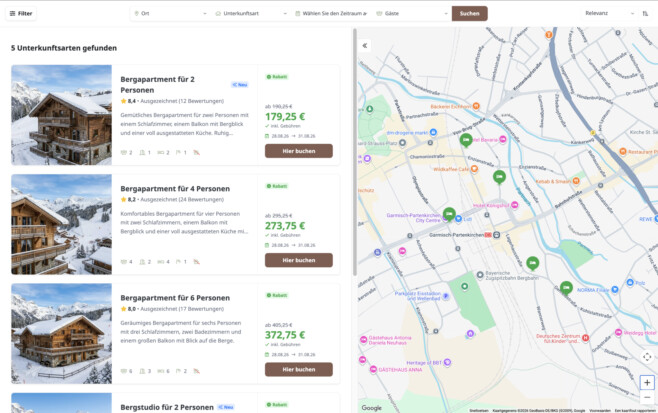Click the dm-drogerie markt map pin
The image size is (658, 413).
tap(433, 133)
